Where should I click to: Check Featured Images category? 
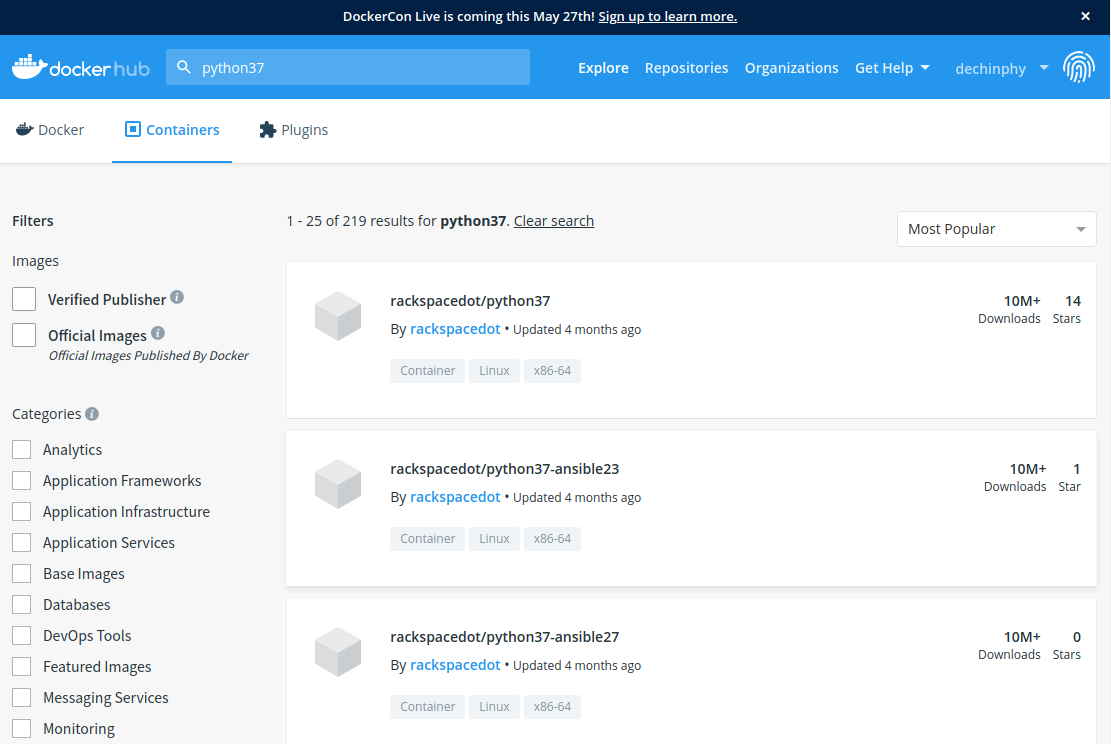[22, 667]
